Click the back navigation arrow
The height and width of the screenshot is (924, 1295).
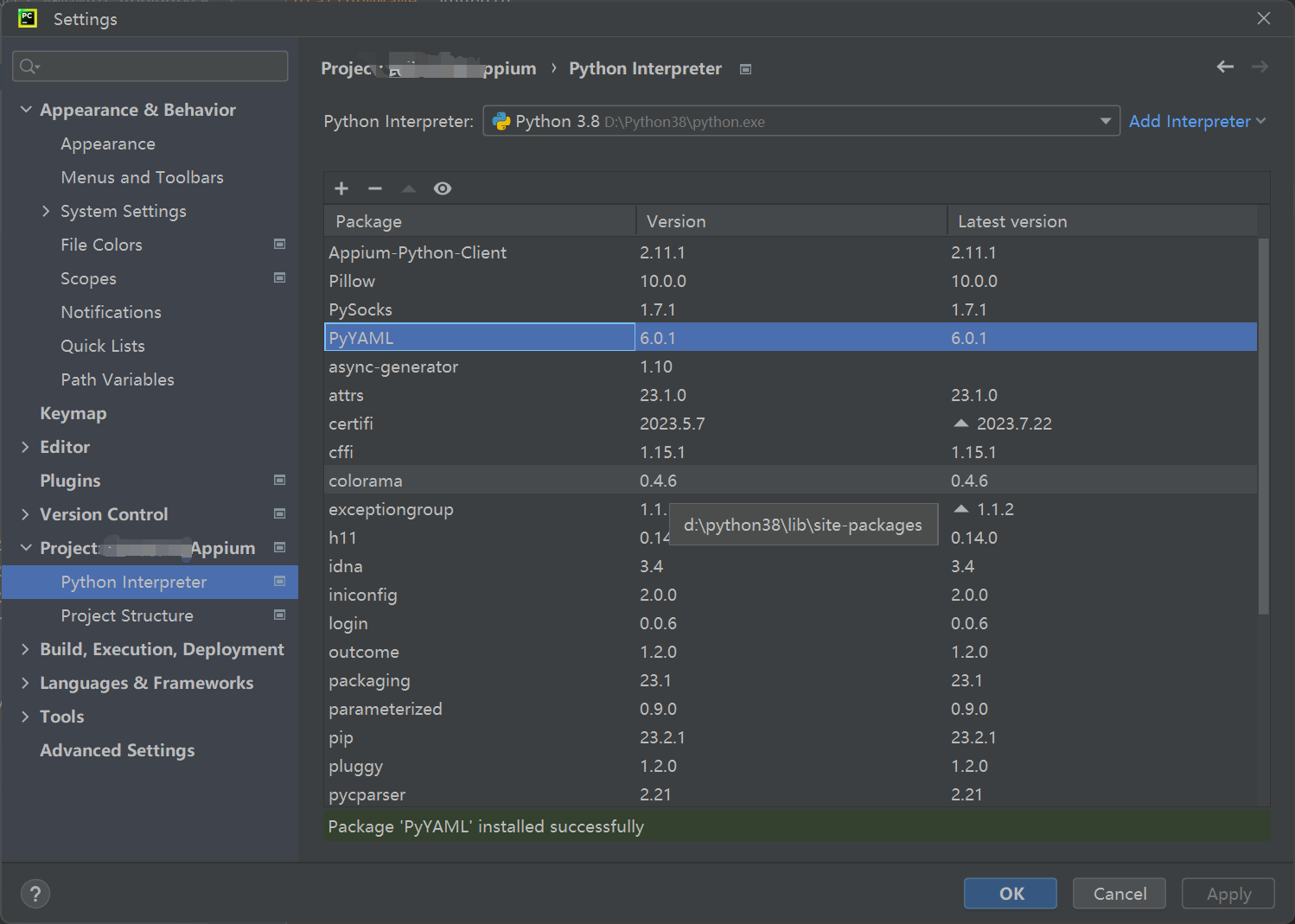(1225, 67)
